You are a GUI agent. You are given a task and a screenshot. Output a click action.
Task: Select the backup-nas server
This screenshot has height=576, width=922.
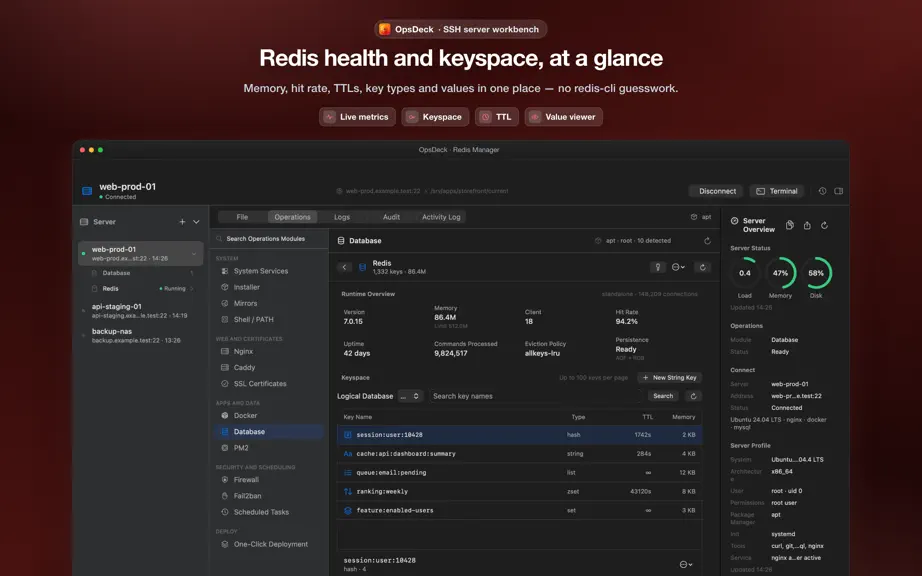click(141, 336)
